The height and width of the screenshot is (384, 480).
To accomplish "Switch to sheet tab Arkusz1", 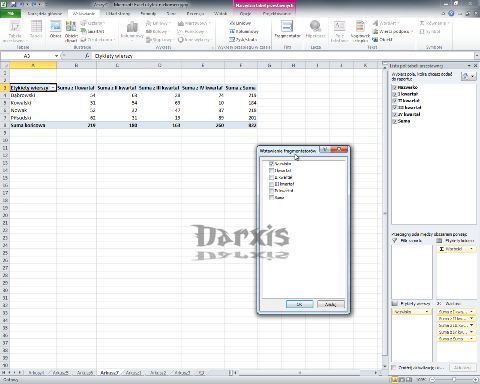I will click(133, 373).
